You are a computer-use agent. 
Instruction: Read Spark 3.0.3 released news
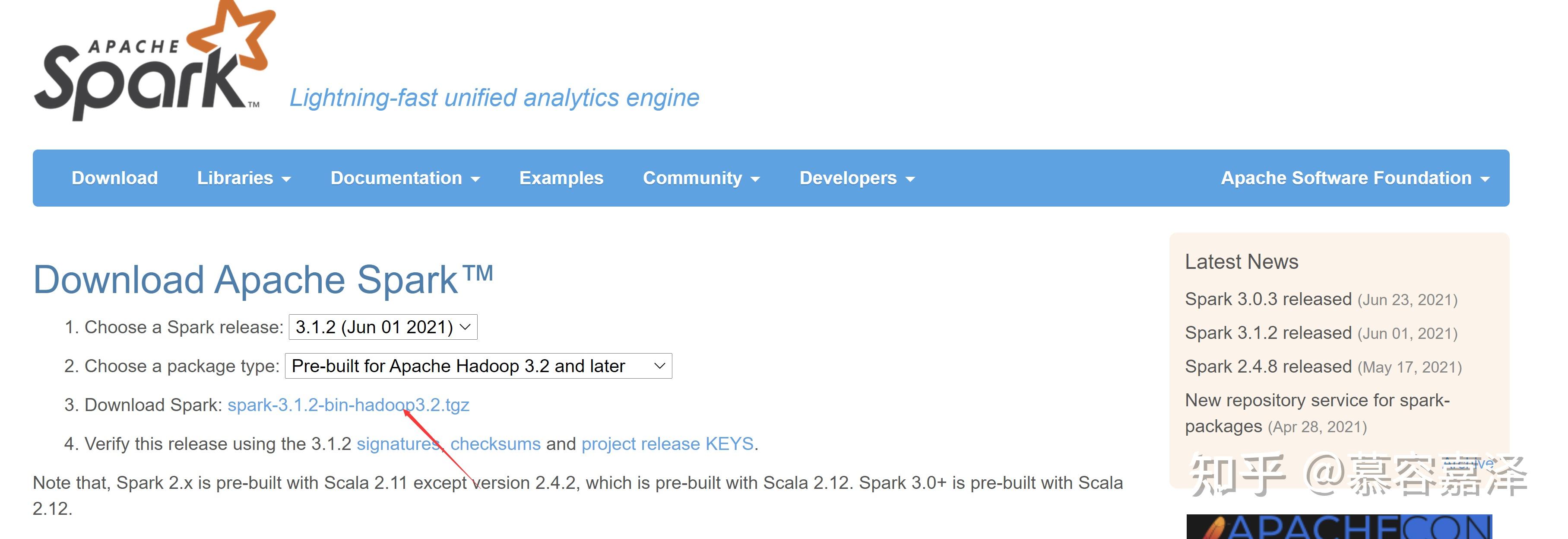[x=1268, y=299]
